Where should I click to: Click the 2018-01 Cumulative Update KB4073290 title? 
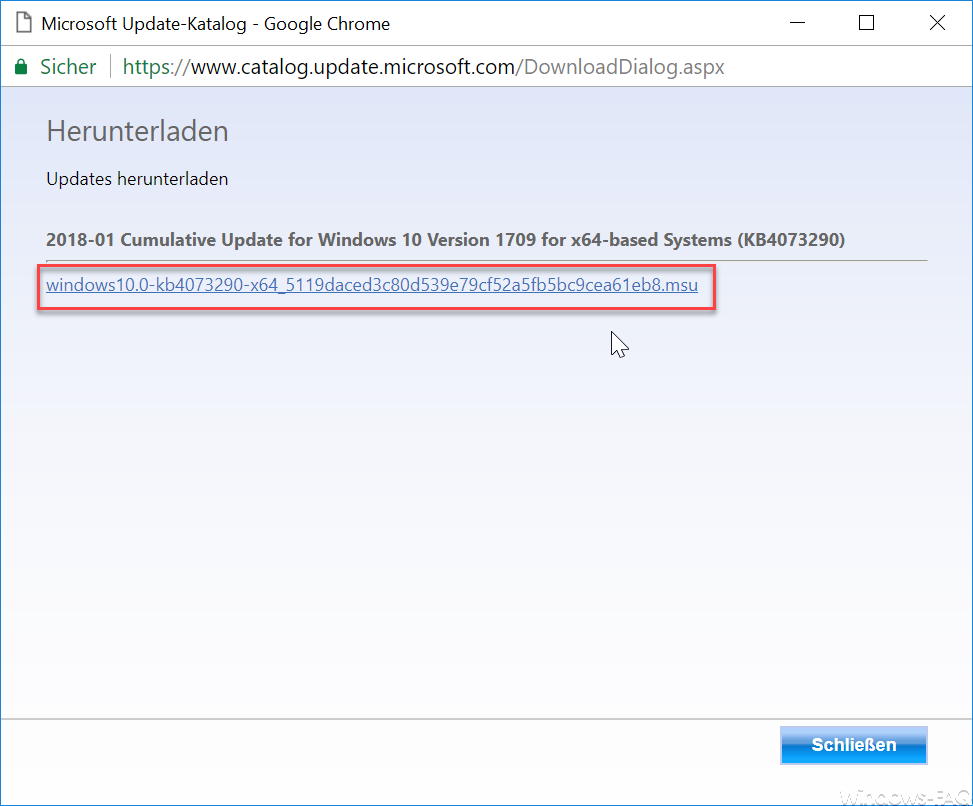[446, 240]
